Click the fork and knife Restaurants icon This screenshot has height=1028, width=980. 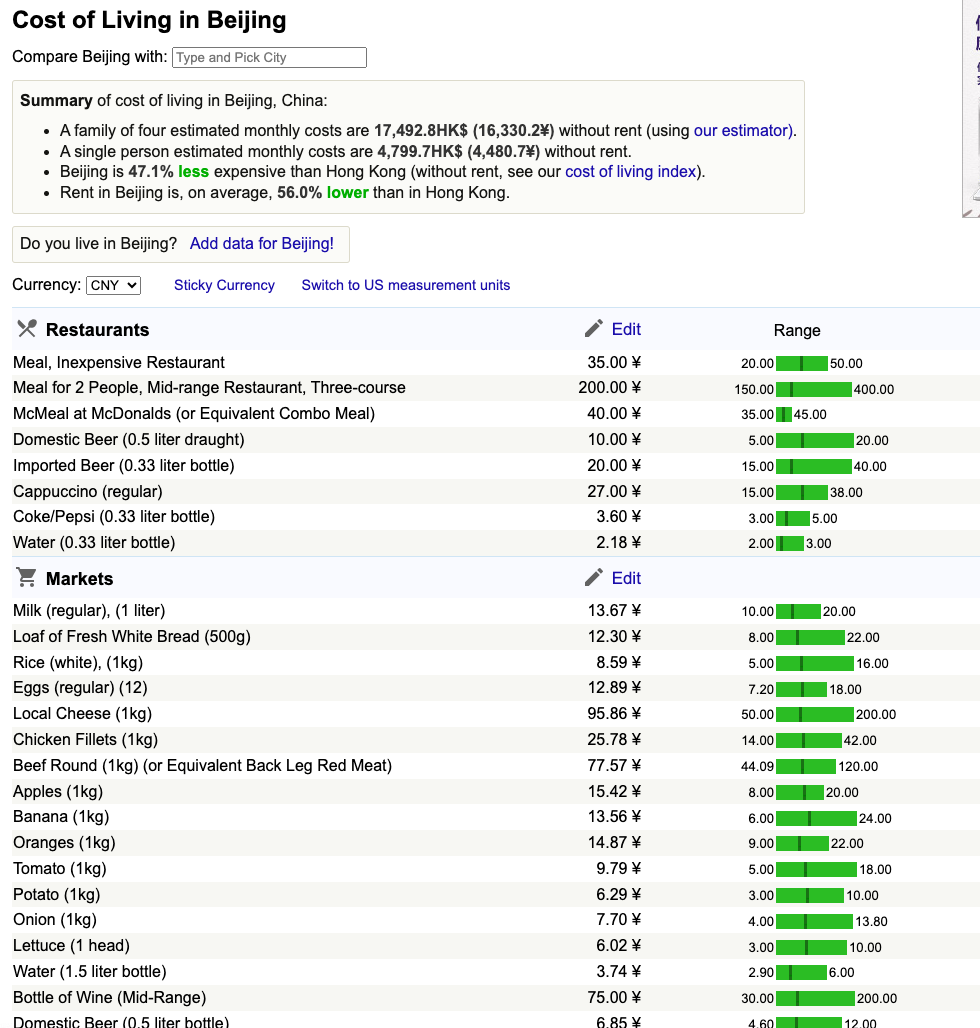tap(27, 329)
